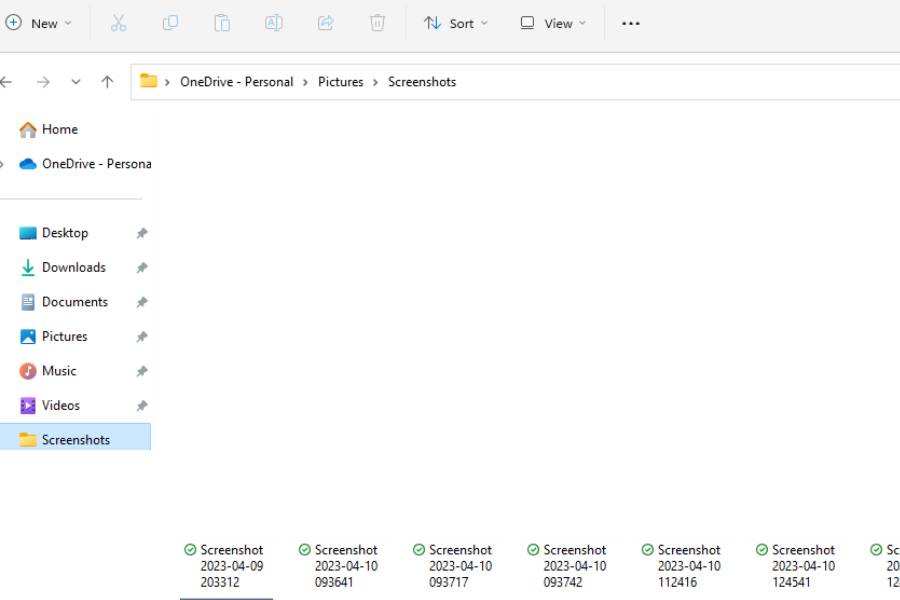Screen dimensions: 900x600
Task: Click the pin icon beside Music
Action: click(142, 371)
